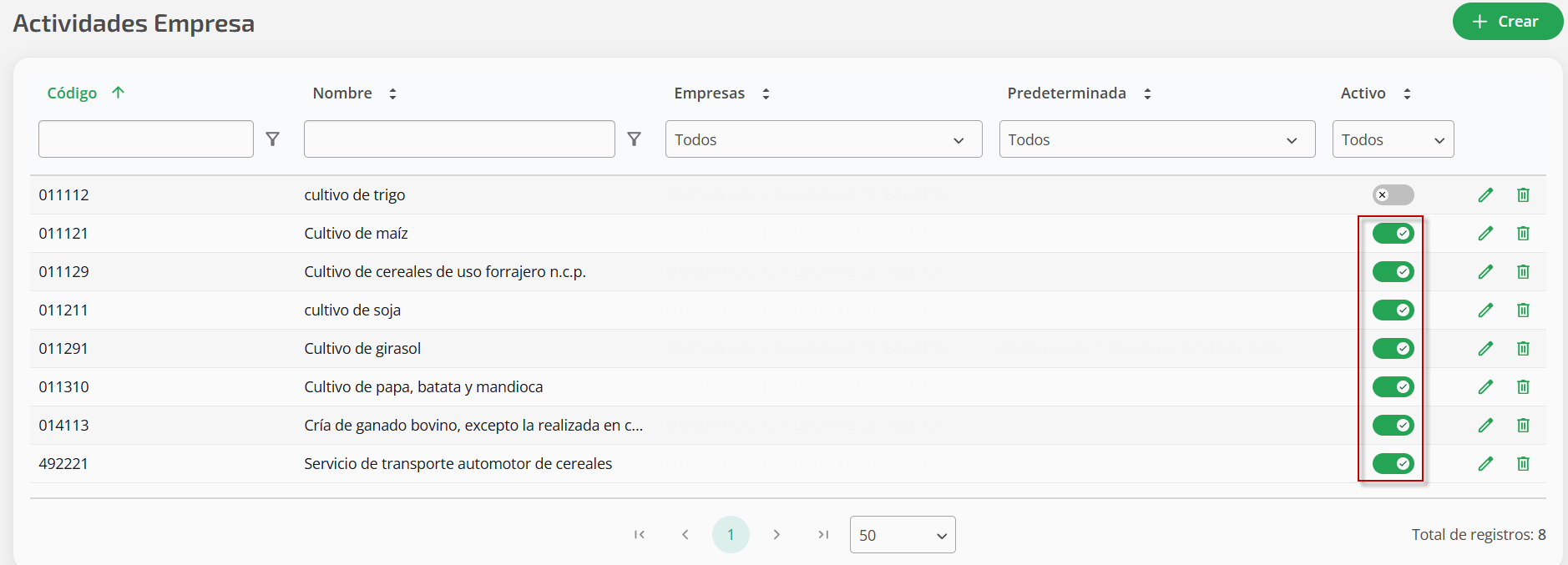Image resolution: width=1568 pixels, height=565 pixels.
Task: Apply the Código column filter icon
Action: click(272, 139)
